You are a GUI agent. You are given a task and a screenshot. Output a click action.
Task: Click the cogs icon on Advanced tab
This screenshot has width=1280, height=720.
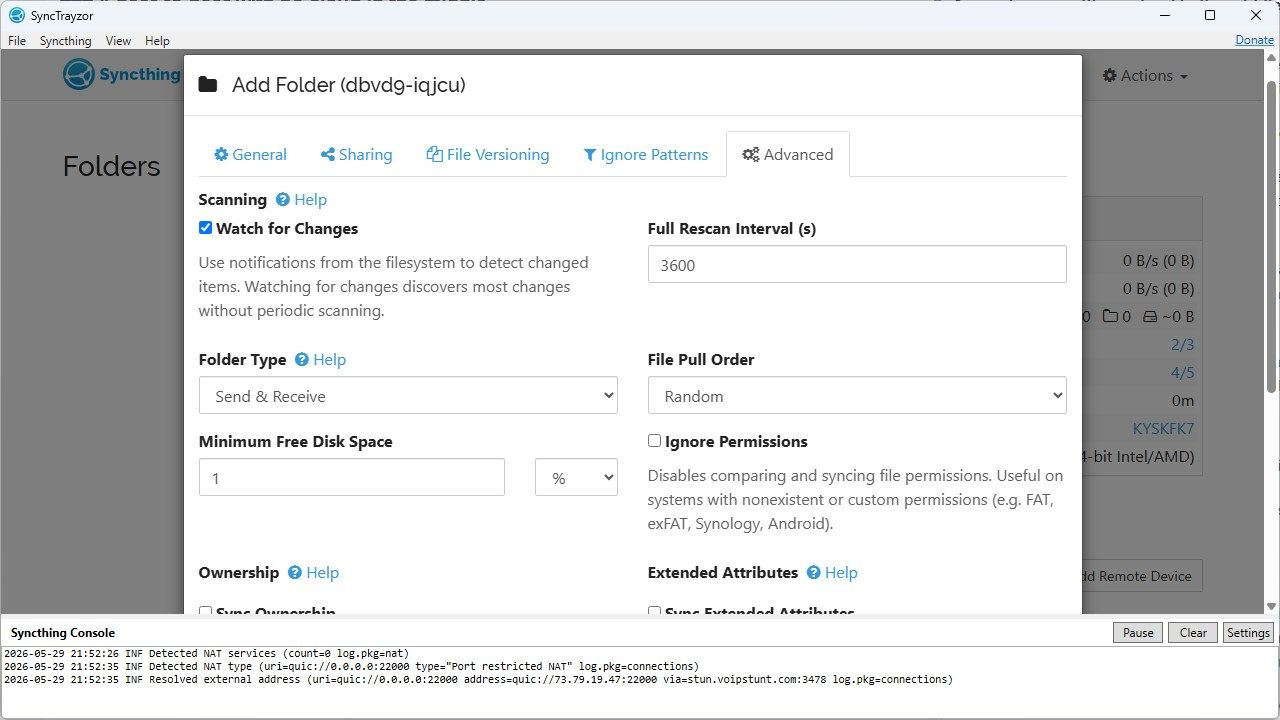[750, 155]
